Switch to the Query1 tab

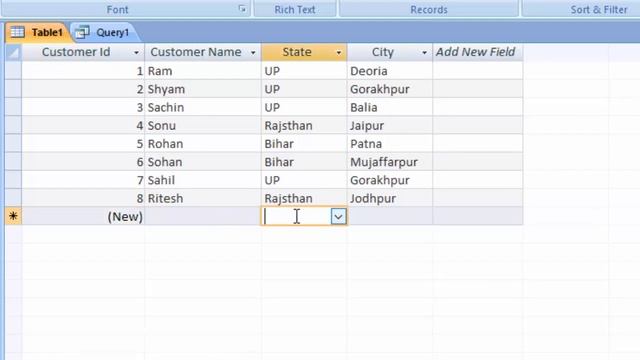click(105, 32)
